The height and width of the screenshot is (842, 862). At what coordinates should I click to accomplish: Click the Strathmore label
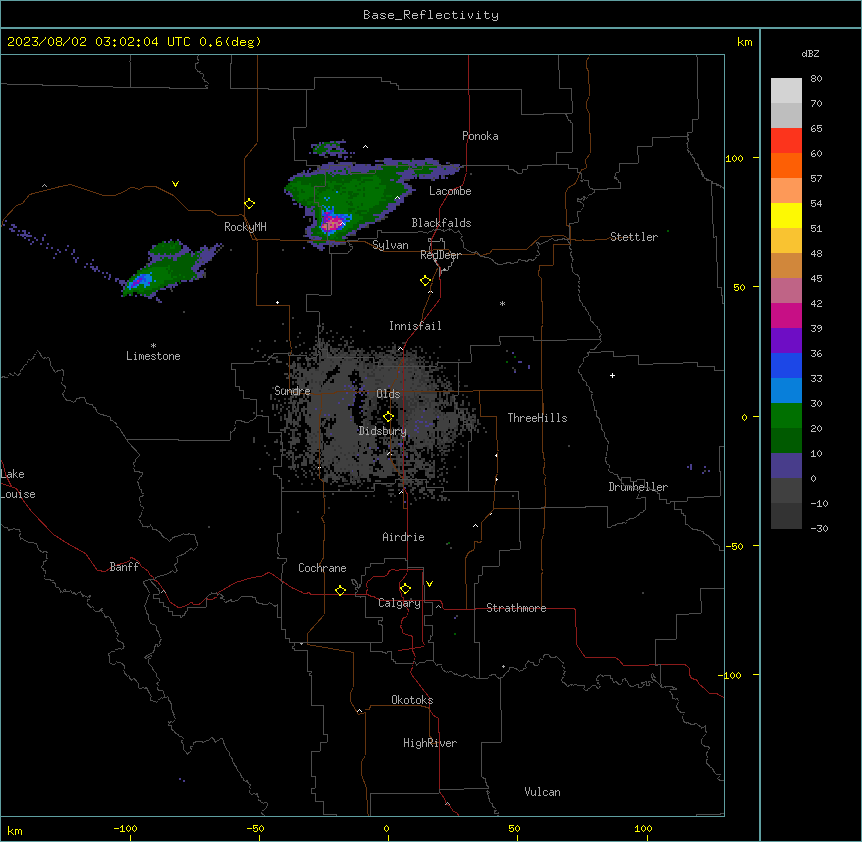coord(516,608)
